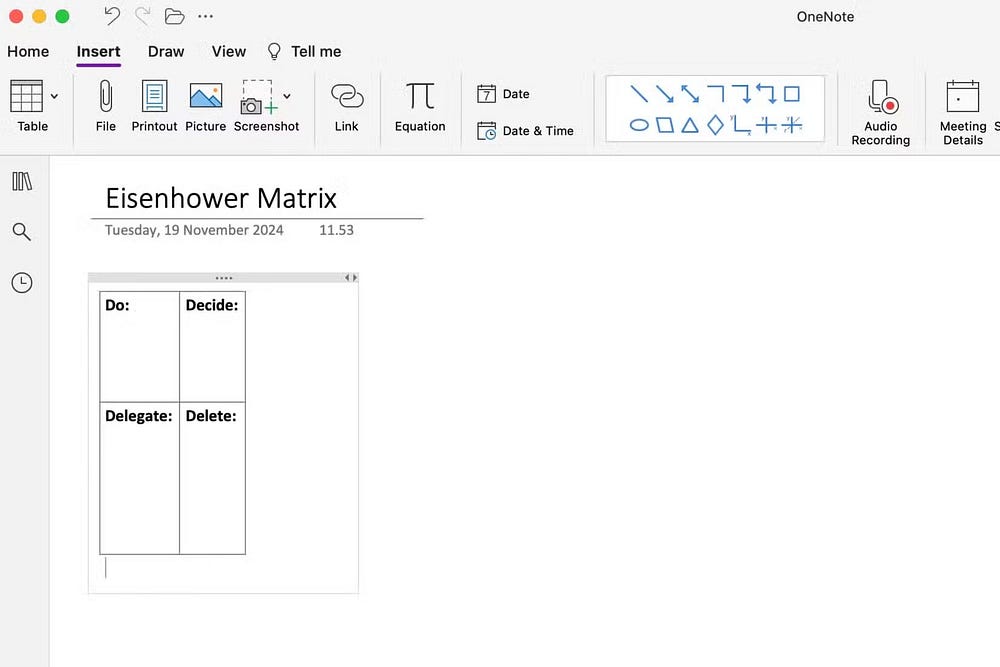Open the search magnifier in sidebar

22,232
